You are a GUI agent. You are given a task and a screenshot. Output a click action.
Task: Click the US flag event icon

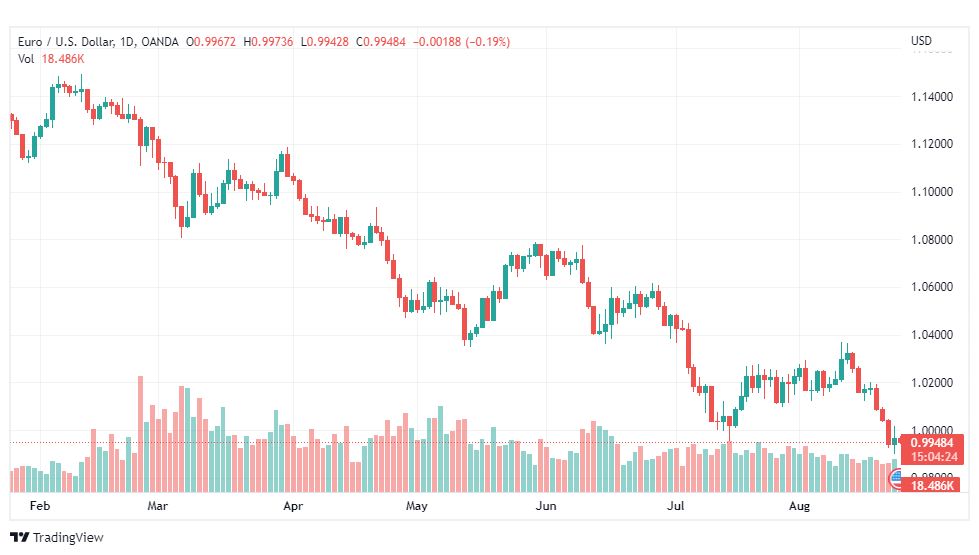(896, 479)
